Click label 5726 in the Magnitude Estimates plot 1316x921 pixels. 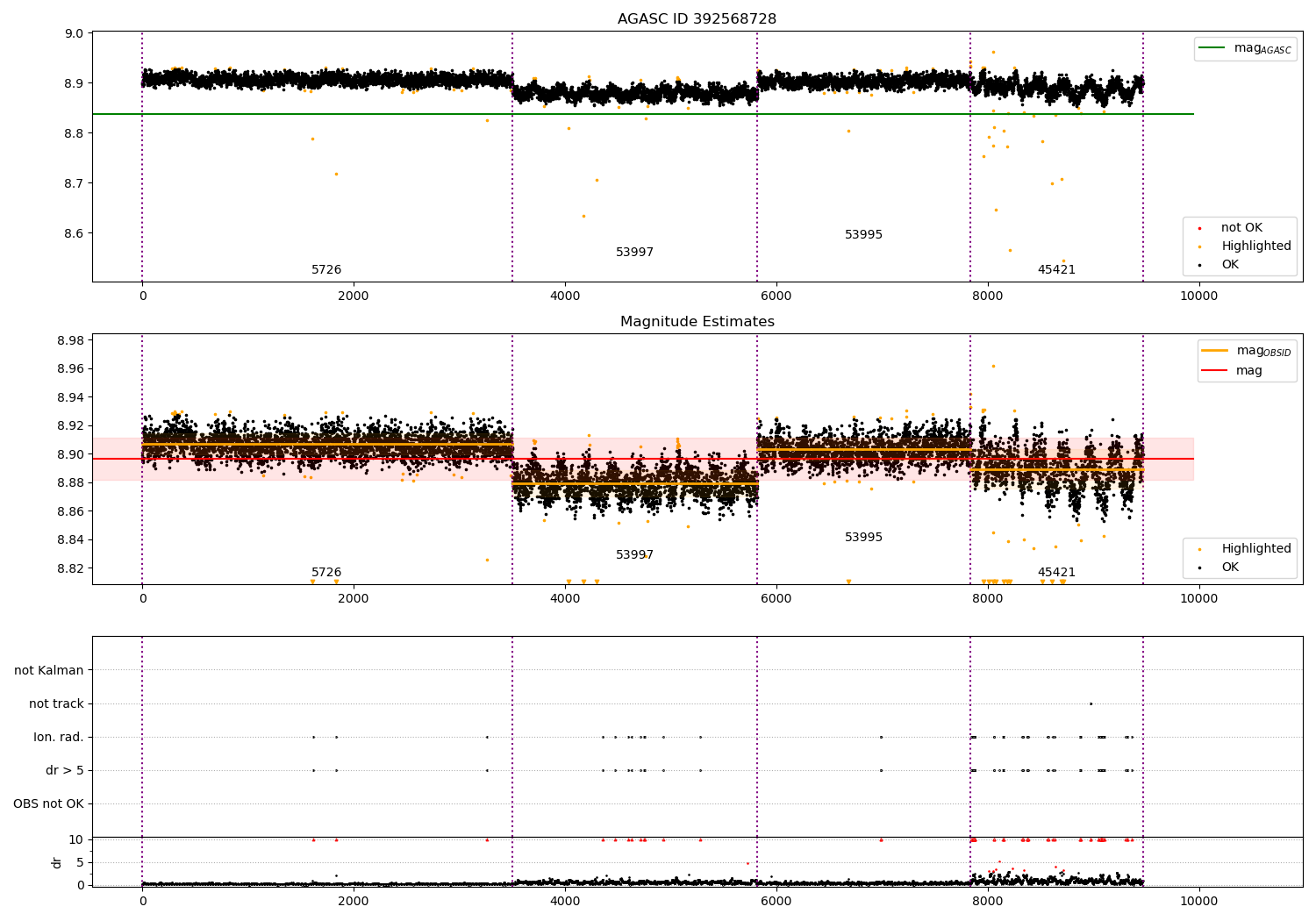click(326, 573)
